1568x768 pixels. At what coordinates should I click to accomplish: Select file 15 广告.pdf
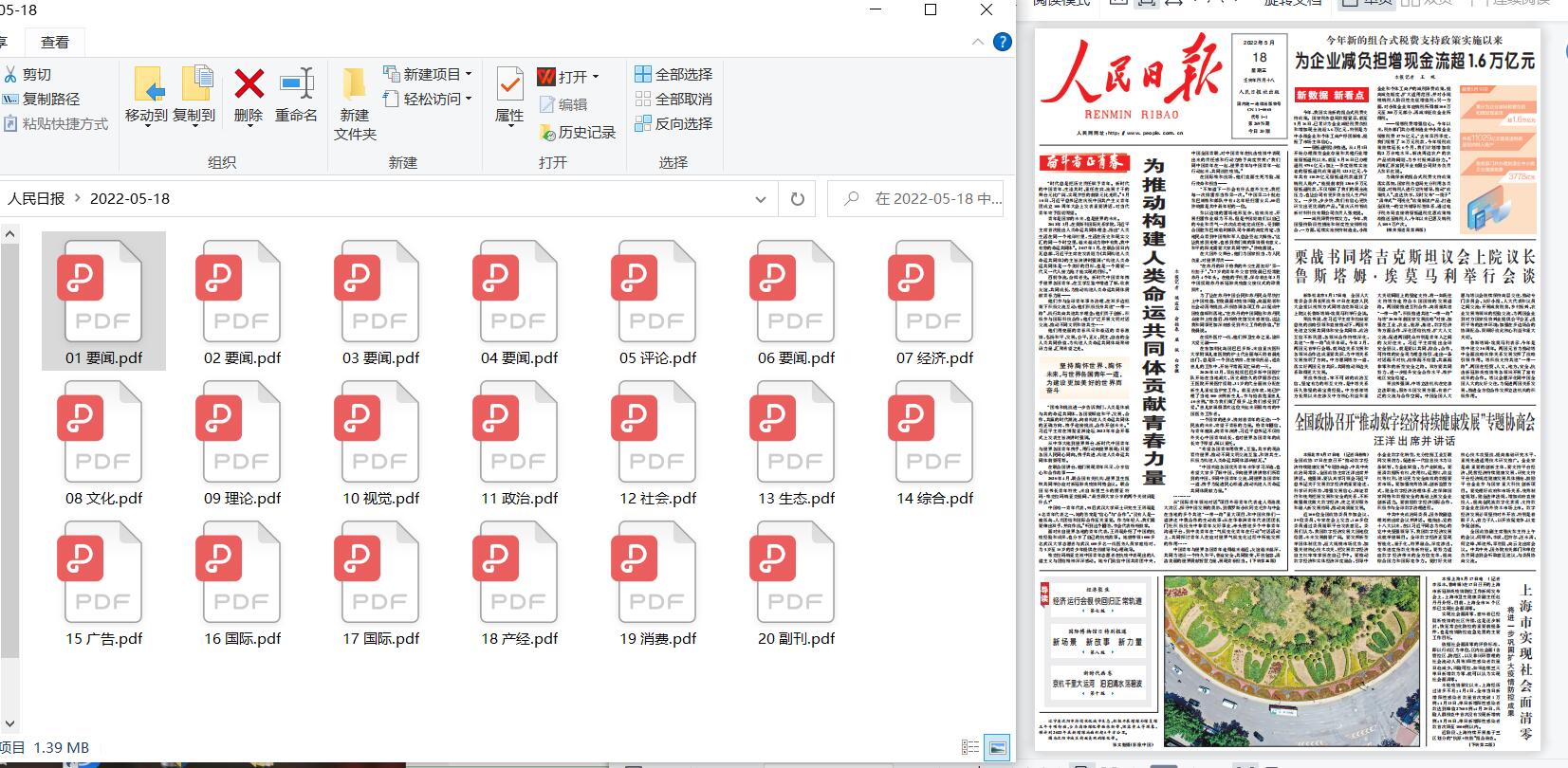(x=103, y=581)
